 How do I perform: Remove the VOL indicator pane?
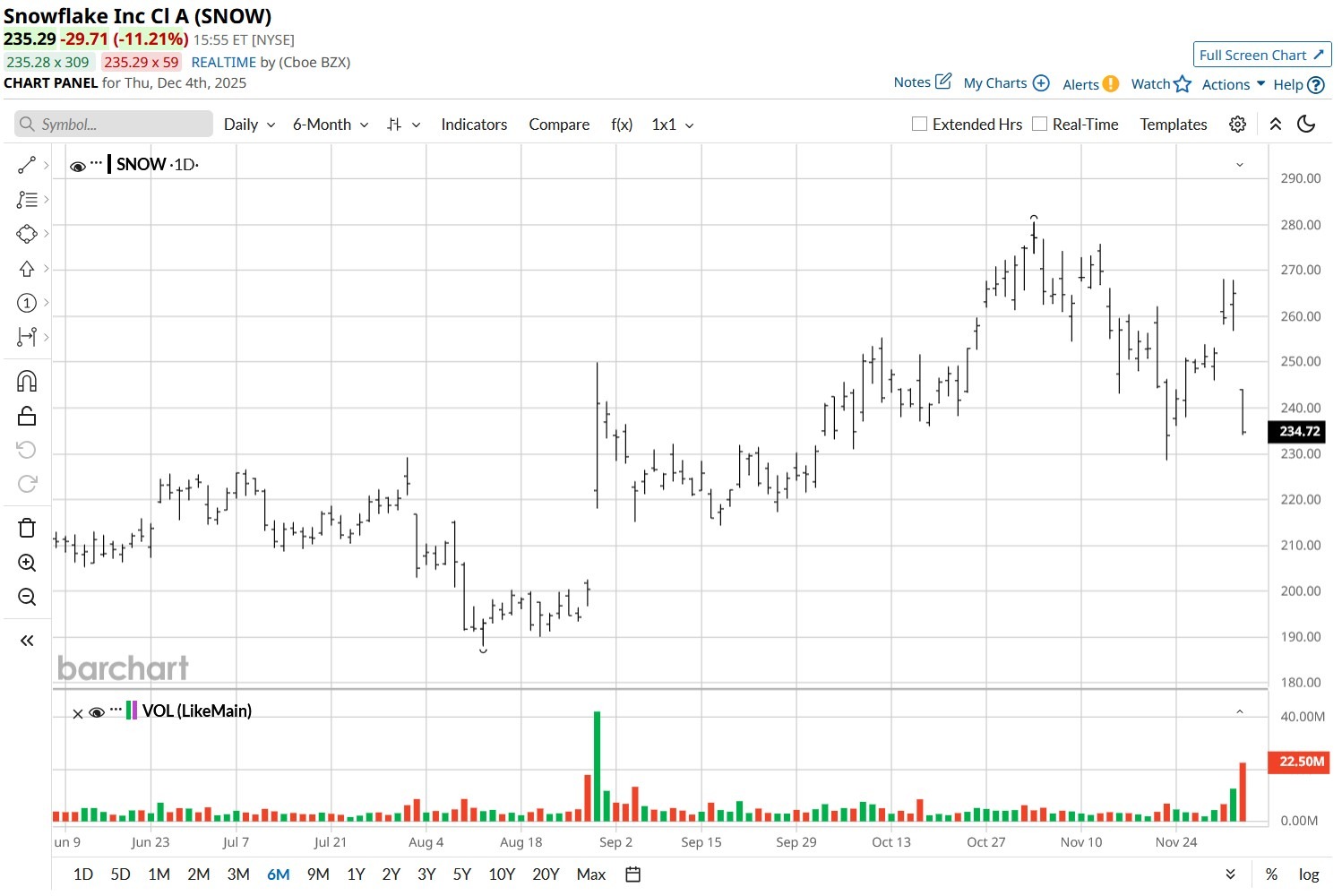pyautogui.click(x=78, y=713)
